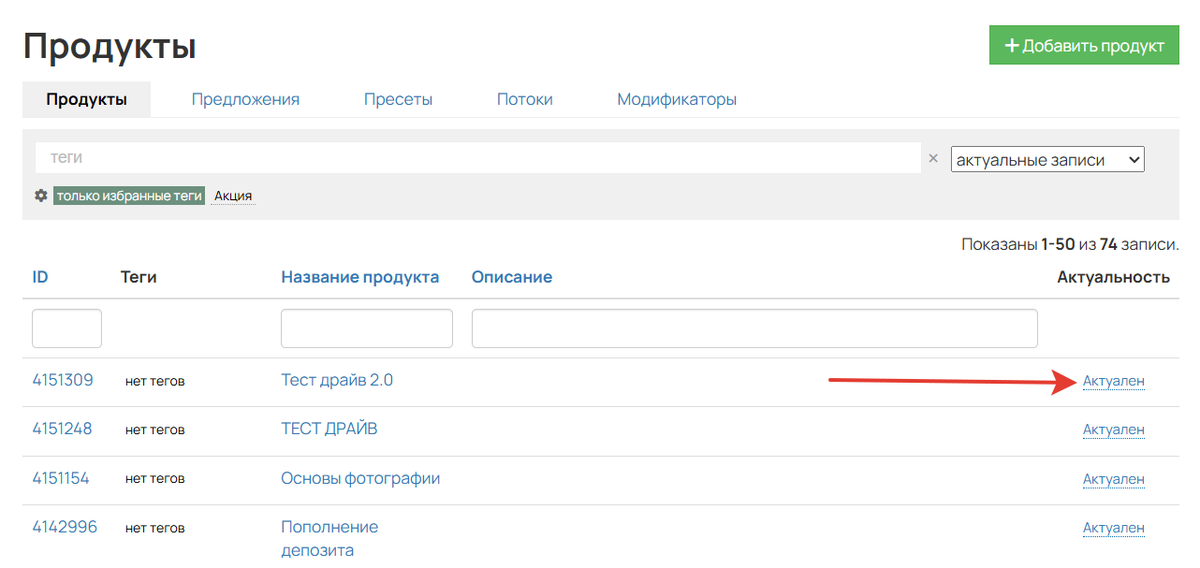Open product ID 4142996
The width and height of the screenshot is (1200, 568).
[65, 527]
